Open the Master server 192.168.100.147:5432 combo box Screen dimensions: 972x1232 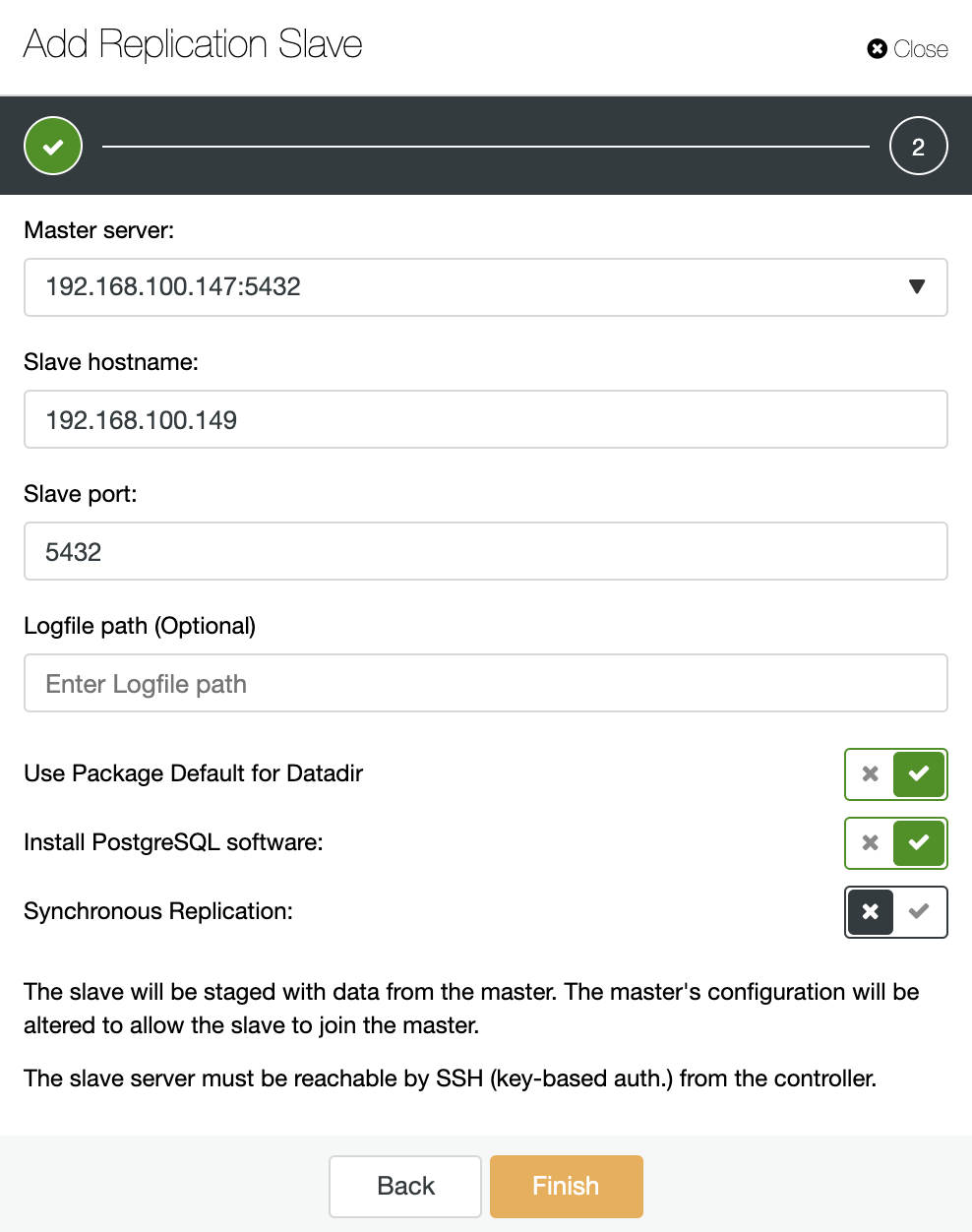point(486,287)
